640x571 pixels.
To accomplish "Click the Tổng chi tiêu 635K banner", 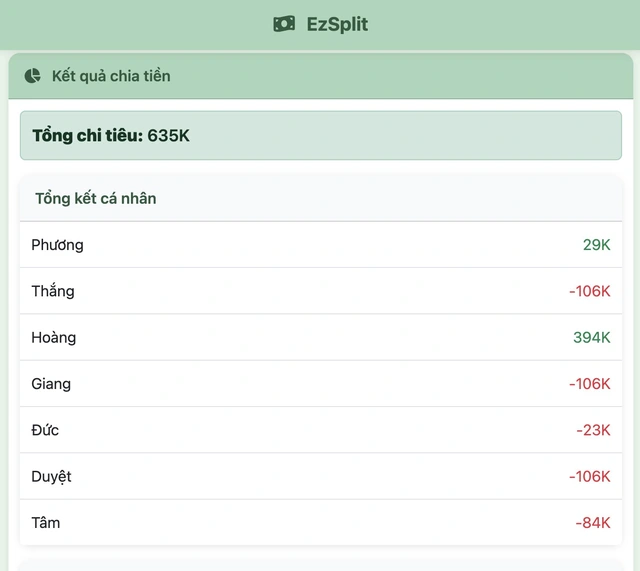I will pos(320,135).
